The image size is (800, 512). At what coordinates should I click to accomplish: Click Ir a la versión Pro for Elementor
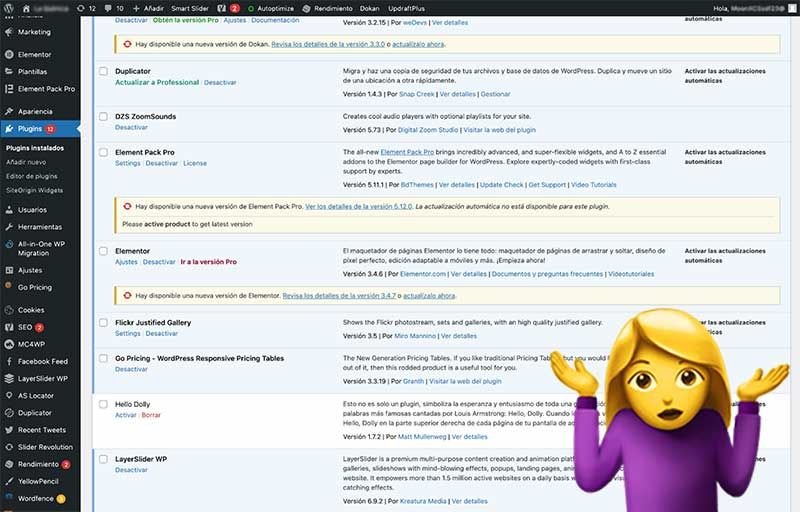[209, 262]
